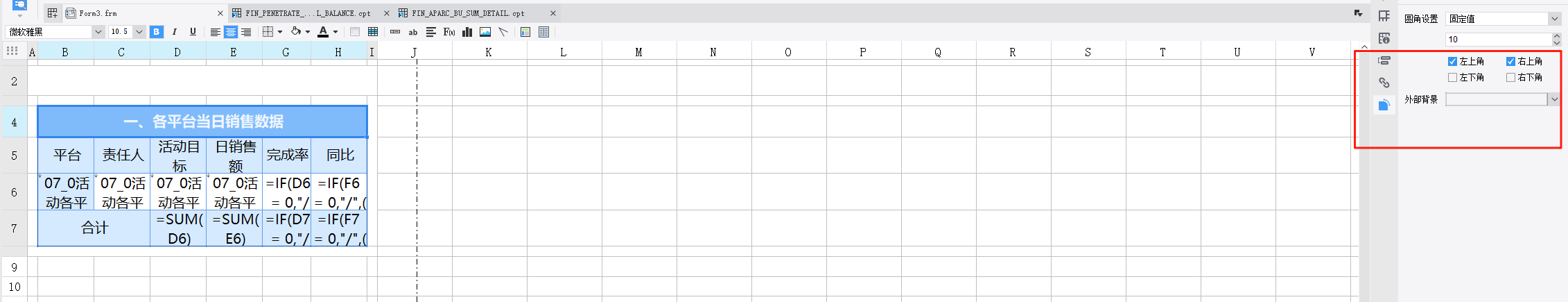Screen dimensions: 1568x302
Task: Open the 外部背景 dropdown
Action: click(x=1502, y=100)
